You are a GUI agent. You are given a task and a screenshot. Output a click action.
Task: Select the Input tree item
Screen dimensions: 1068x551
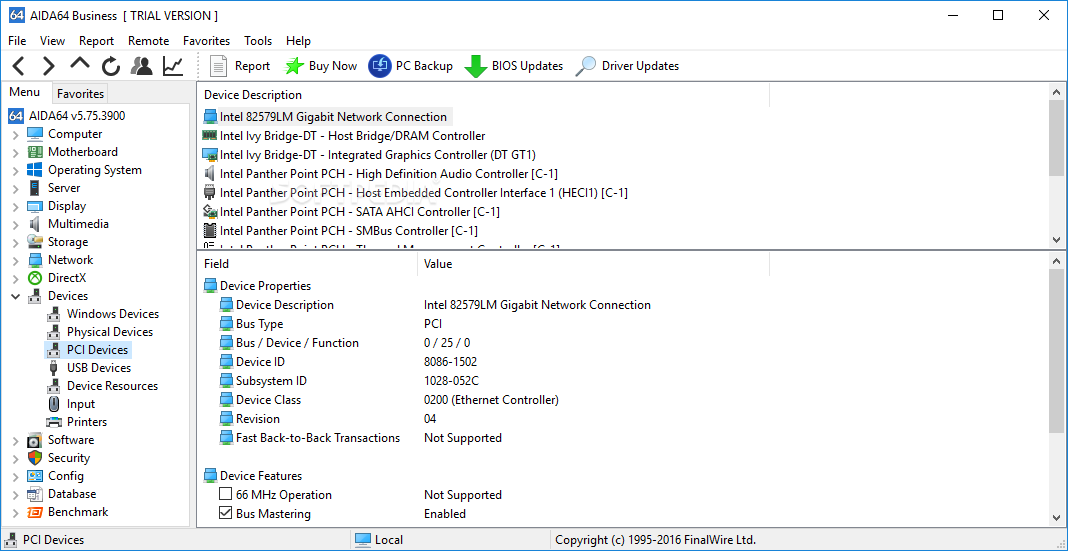point(71,404)
